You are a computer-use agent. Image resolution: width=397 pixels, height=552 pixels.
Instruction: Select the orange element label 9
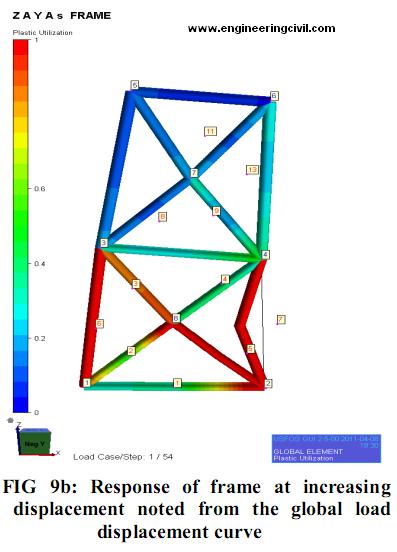coord(216,211)
